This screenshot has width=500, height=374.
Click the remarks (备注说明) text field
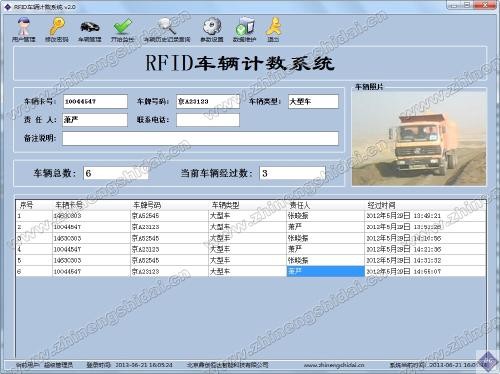click(200, 138)
